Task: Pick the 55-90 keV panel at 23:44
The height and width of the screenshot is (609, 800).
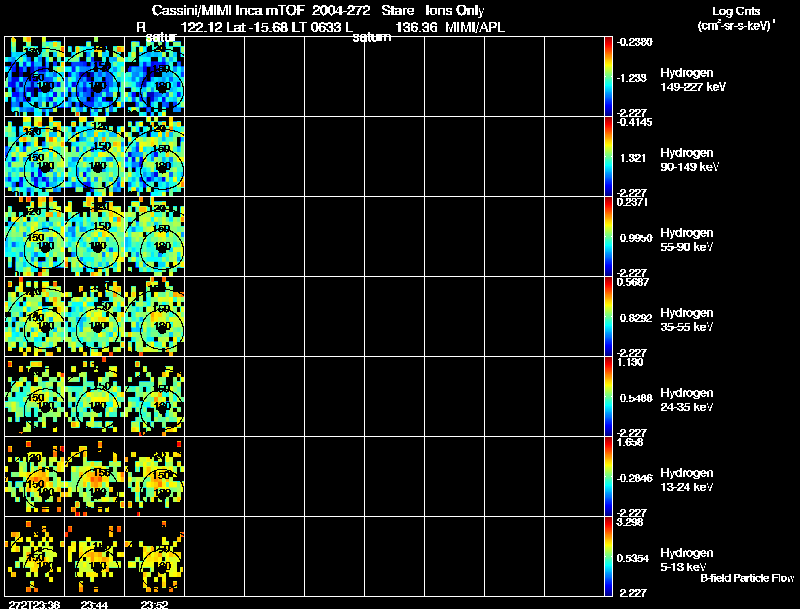Action: tap(94, 237)
